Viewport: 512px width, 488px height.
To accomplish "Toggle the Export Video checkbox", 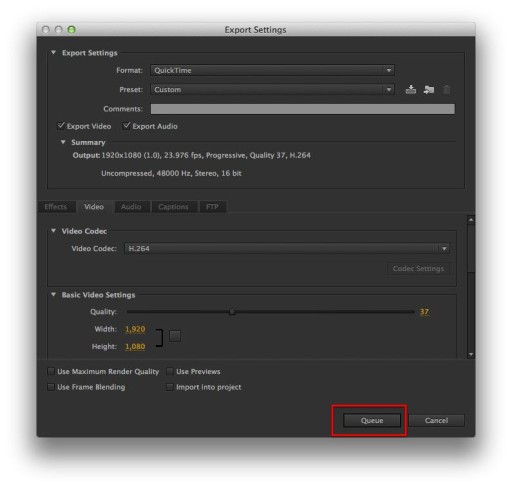I will tap(61, 126).
